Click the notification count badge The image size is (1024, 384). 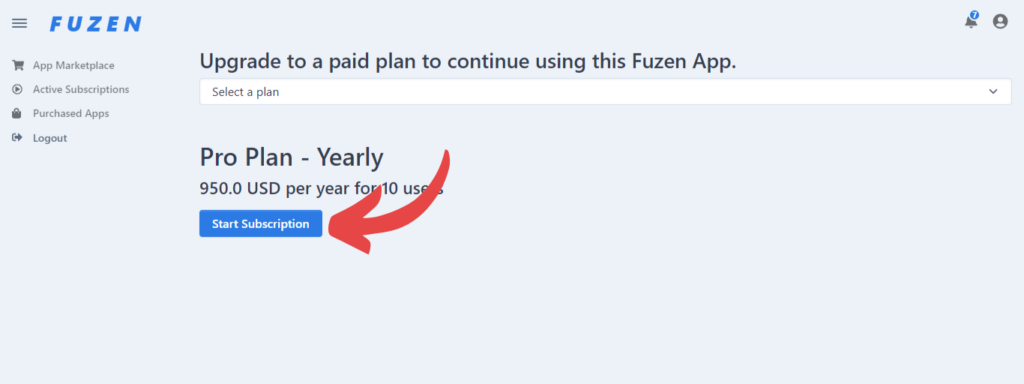coord(974,15)
